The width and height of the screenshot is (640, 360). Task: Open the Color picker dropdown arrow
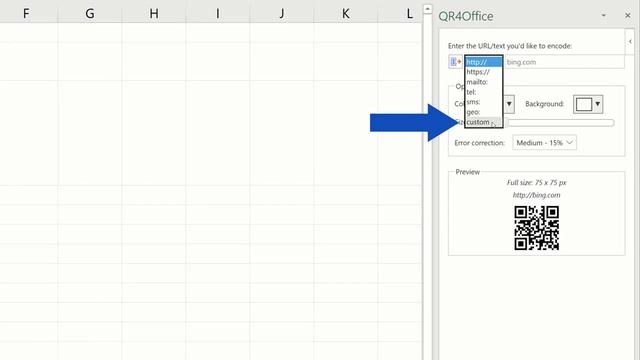(509, 104)
